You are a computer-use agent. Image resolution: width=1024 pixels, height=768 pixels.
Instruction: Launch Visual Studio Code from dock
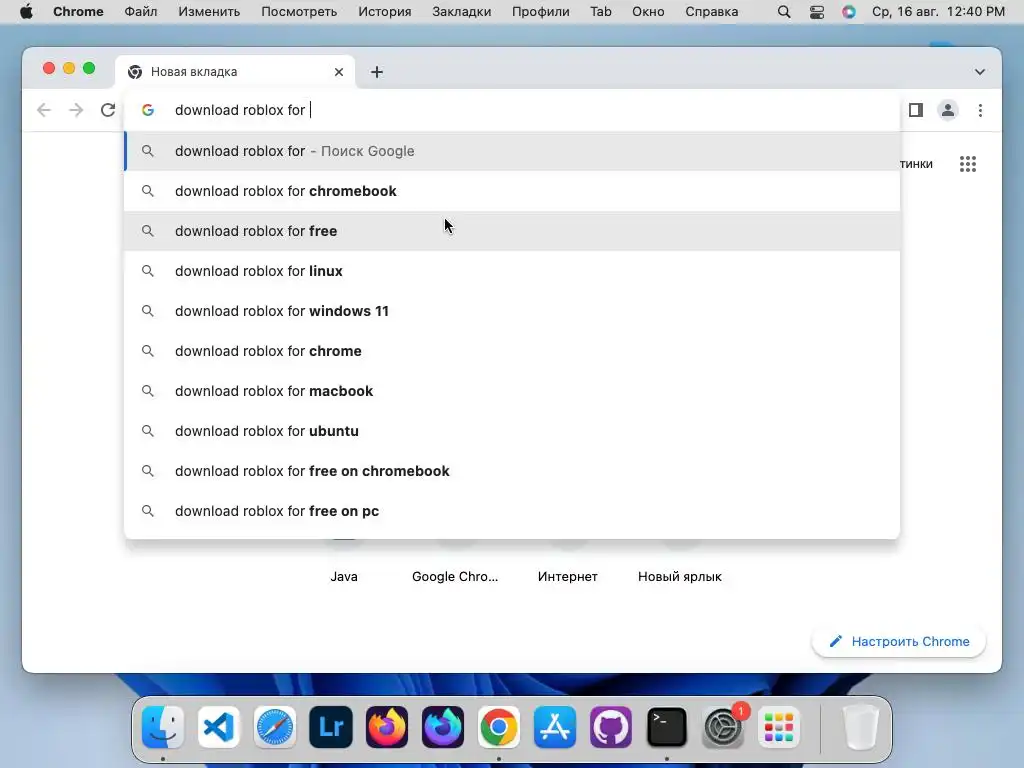coord(219,727)
